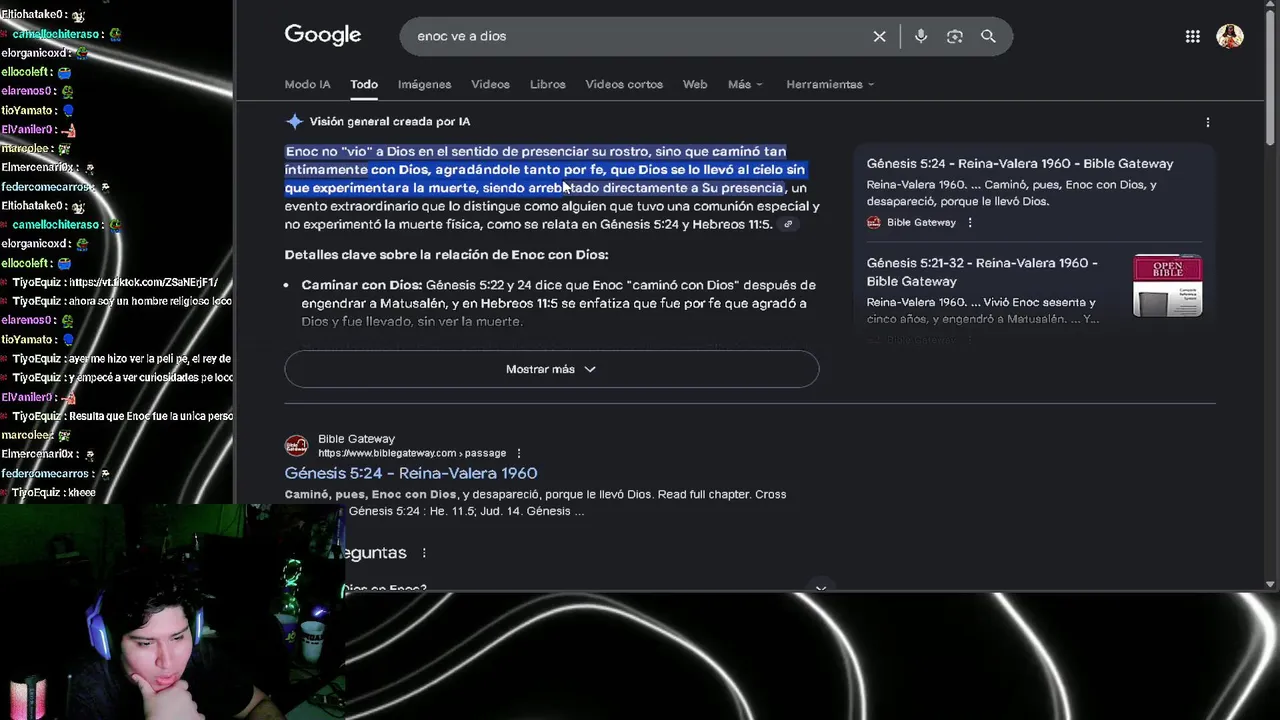This screenshot has width=1280, height=720.
Task: Open three-dot menu beside biblegateway.com result URL
Action: pyautogui.click(x=518, y=453)
